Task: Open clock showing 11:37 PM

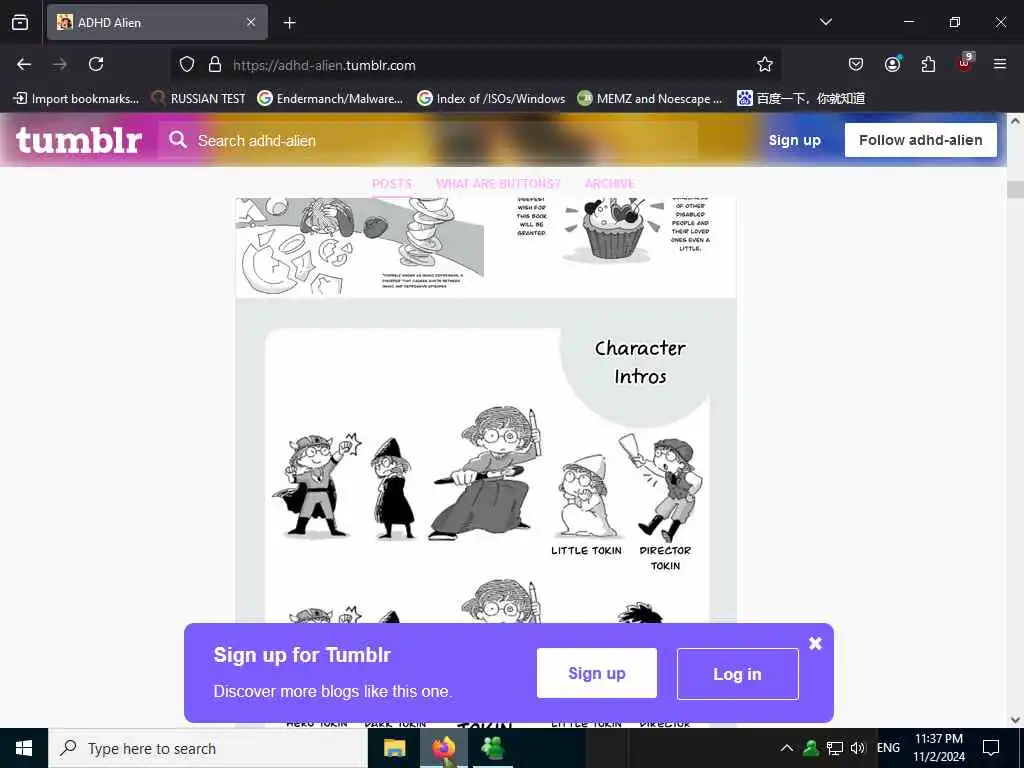Action: click(x=938, y=748)
